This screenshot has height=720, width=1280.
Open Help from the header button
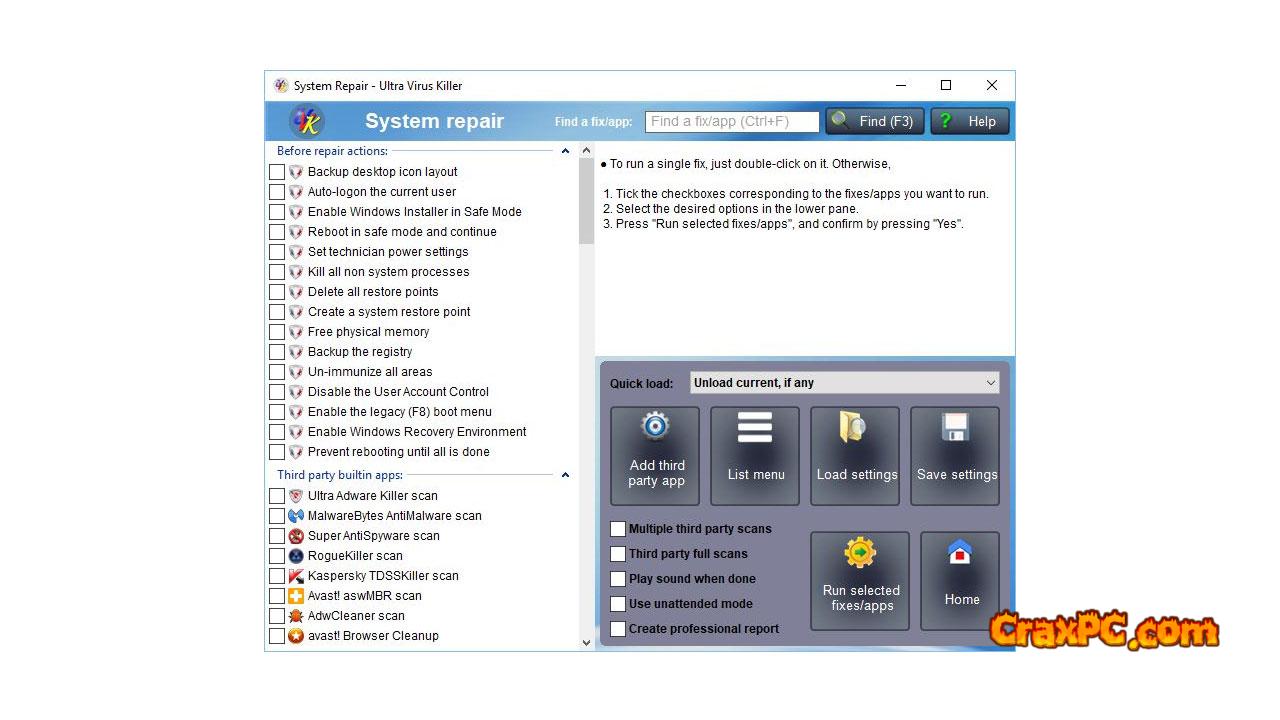point(969,121)
